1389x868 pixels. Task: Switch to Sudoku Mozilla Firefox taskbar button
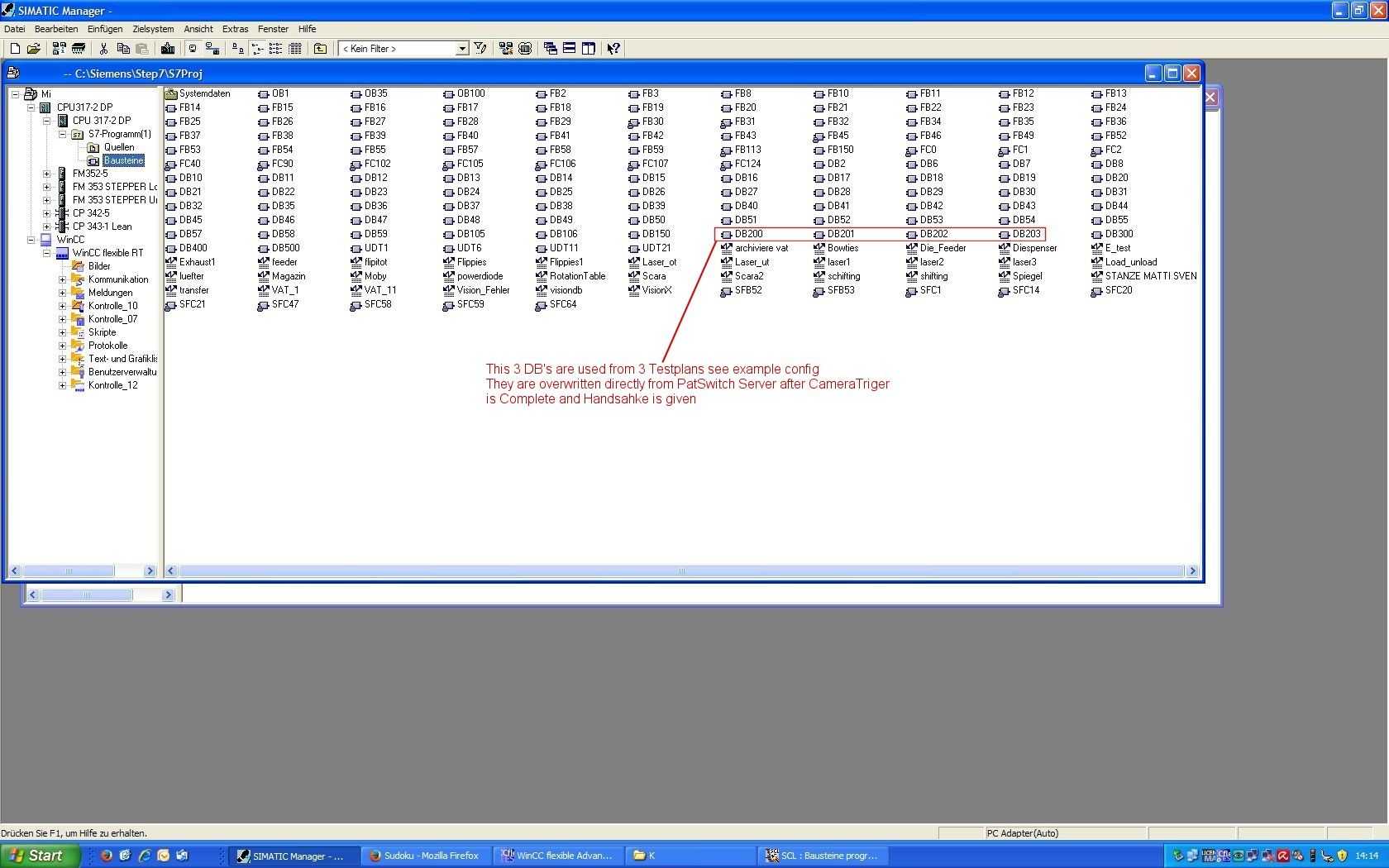click(x=425, y=856)
